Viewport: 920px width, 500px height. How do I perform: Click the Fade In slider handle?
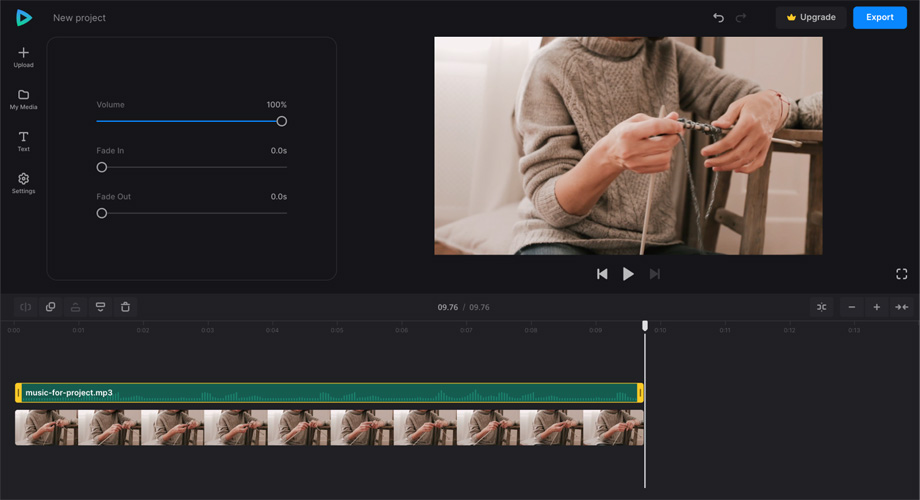tap(102, 167)
